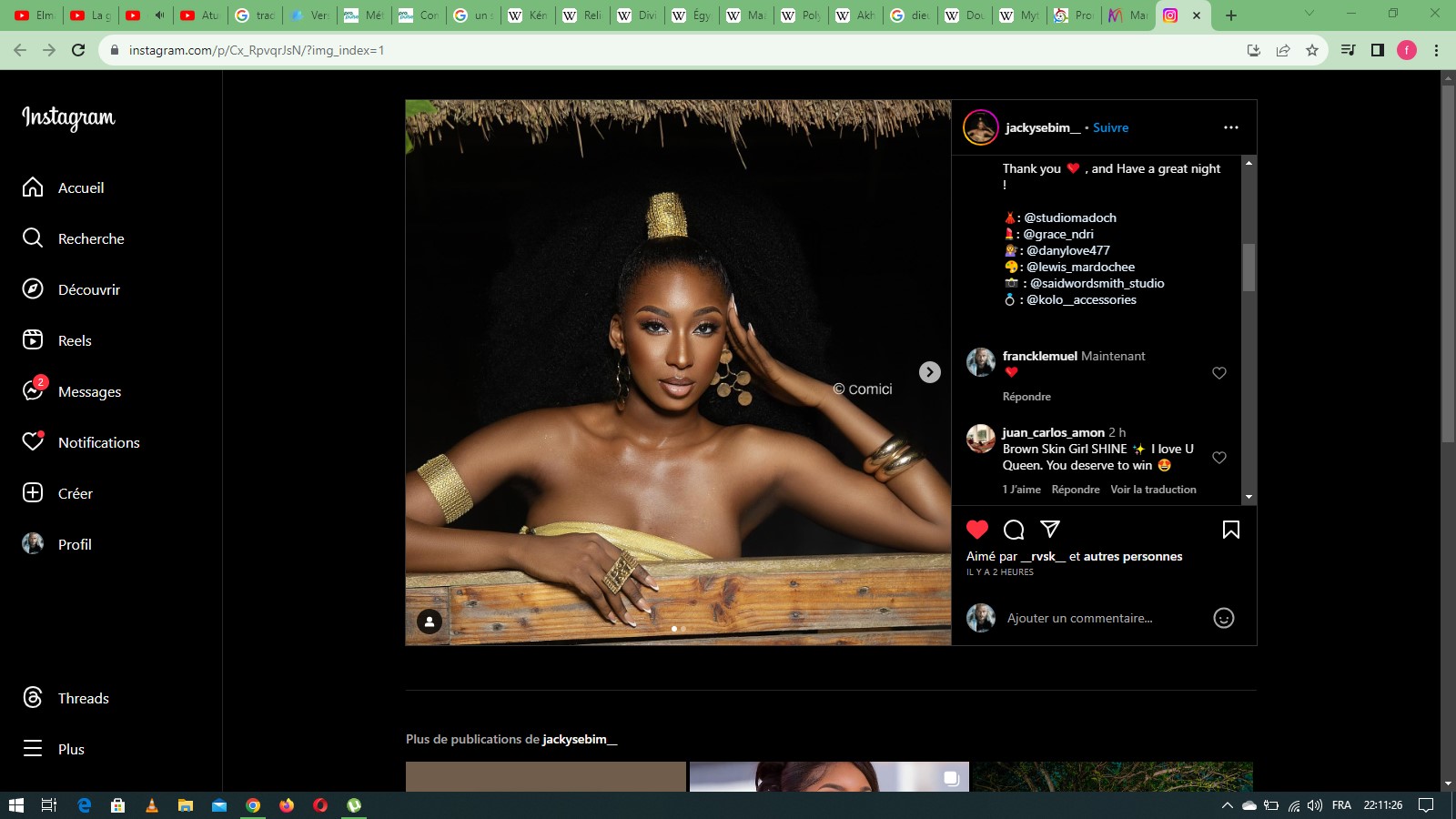The width and height of the screenshot is (1456, 819).
Task: Click the comments panel scrollbar
Action: point(1249,267)
